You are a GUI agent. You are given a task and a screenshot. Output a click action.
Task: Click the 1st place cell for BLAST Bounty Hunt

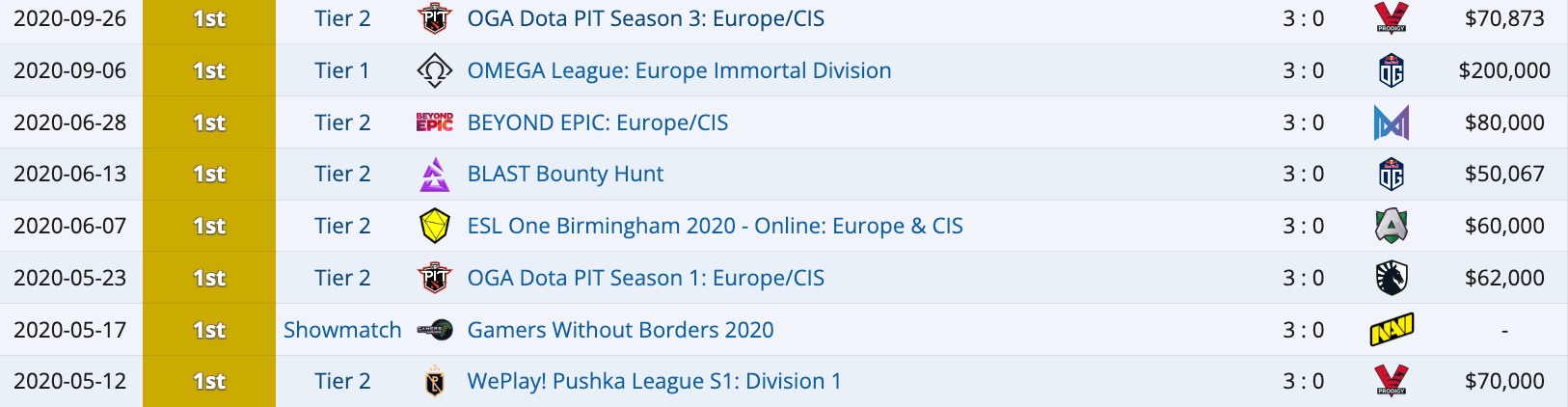(x=209, y=174)
